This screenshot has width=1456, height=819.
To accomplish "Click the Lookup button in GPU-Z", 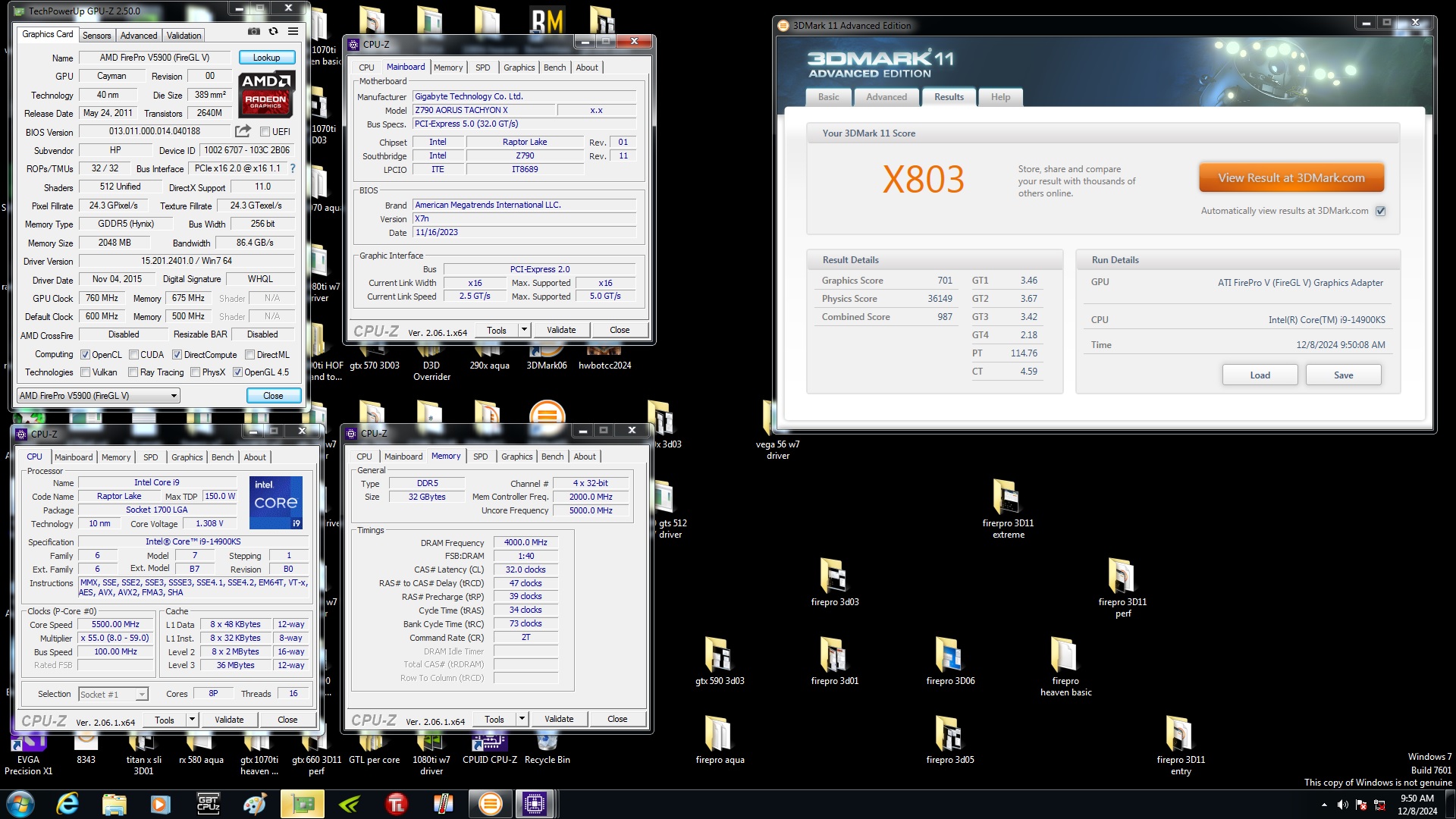I will tap(266, 58).
